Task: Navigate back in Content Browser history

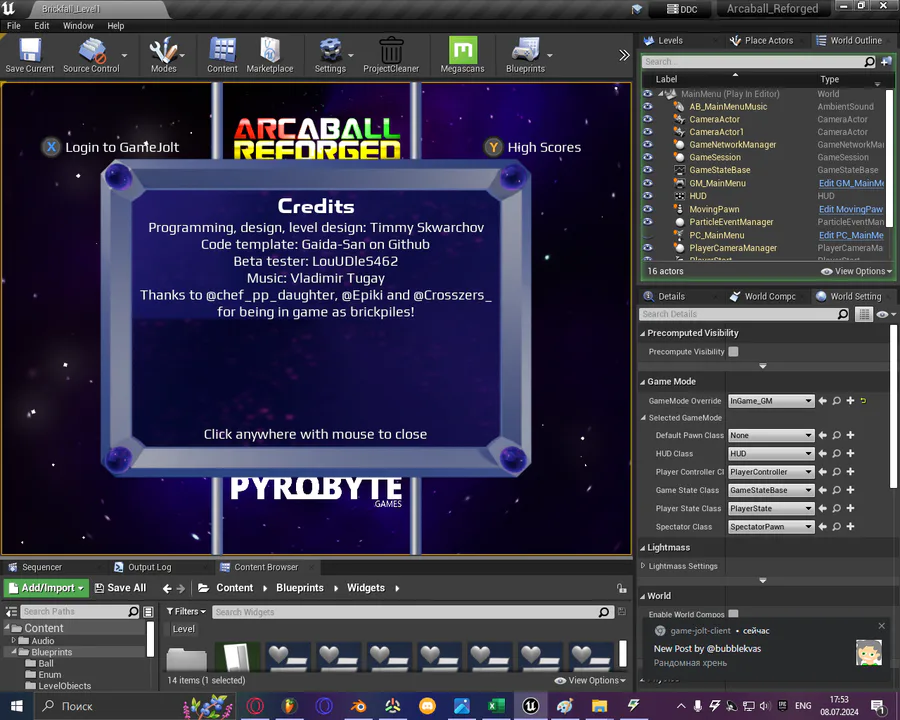Action: tap(167, 588)
